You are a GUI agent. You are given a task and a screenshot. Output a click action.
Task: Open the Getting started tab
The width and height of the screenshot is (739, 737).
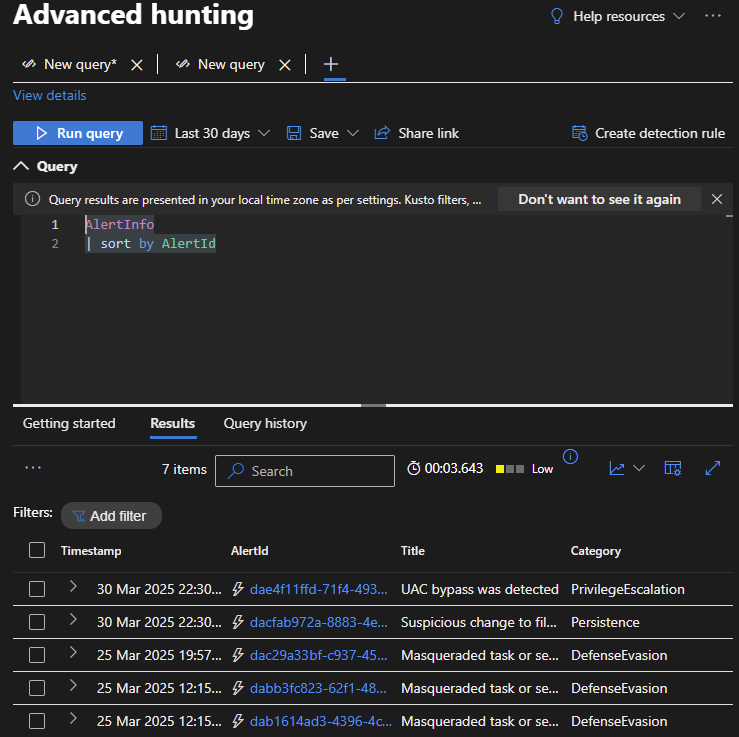[69, 423]
